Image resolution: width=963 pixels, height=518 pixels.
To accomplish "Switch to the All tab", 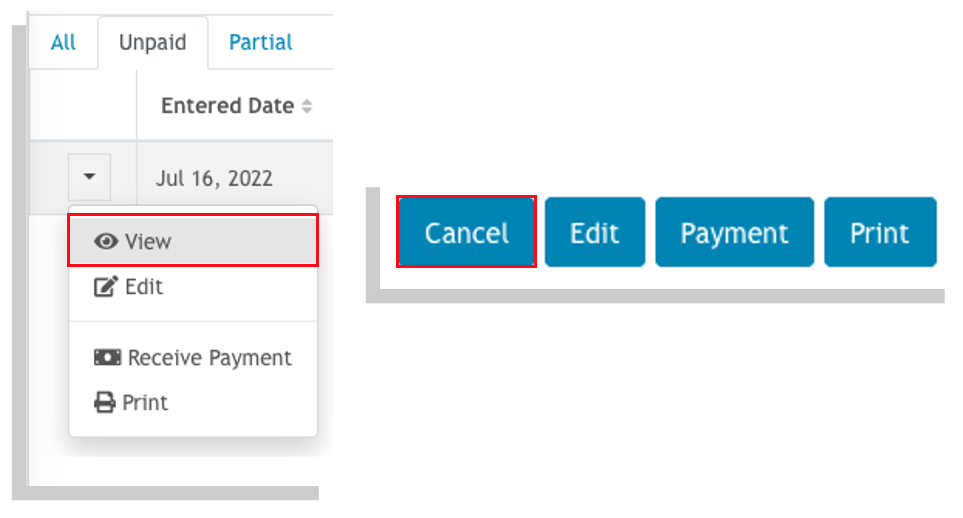I will 63,42.
